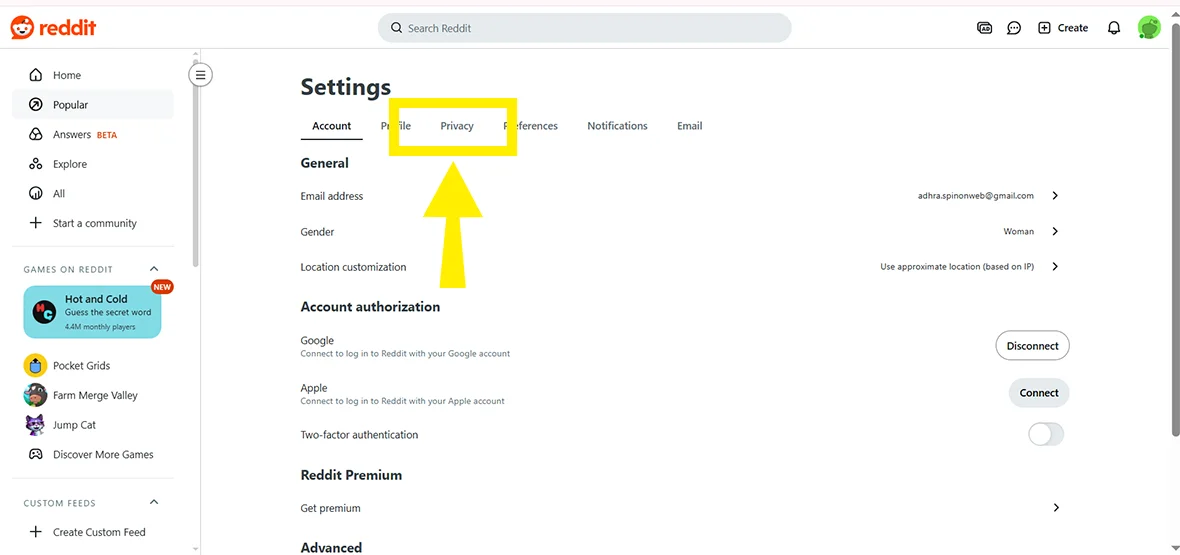Image resolution: width=1180 pixels, height=555 pixels.
Task: Click the Home icon in sidebar
Action: click(x=35, y=75)
